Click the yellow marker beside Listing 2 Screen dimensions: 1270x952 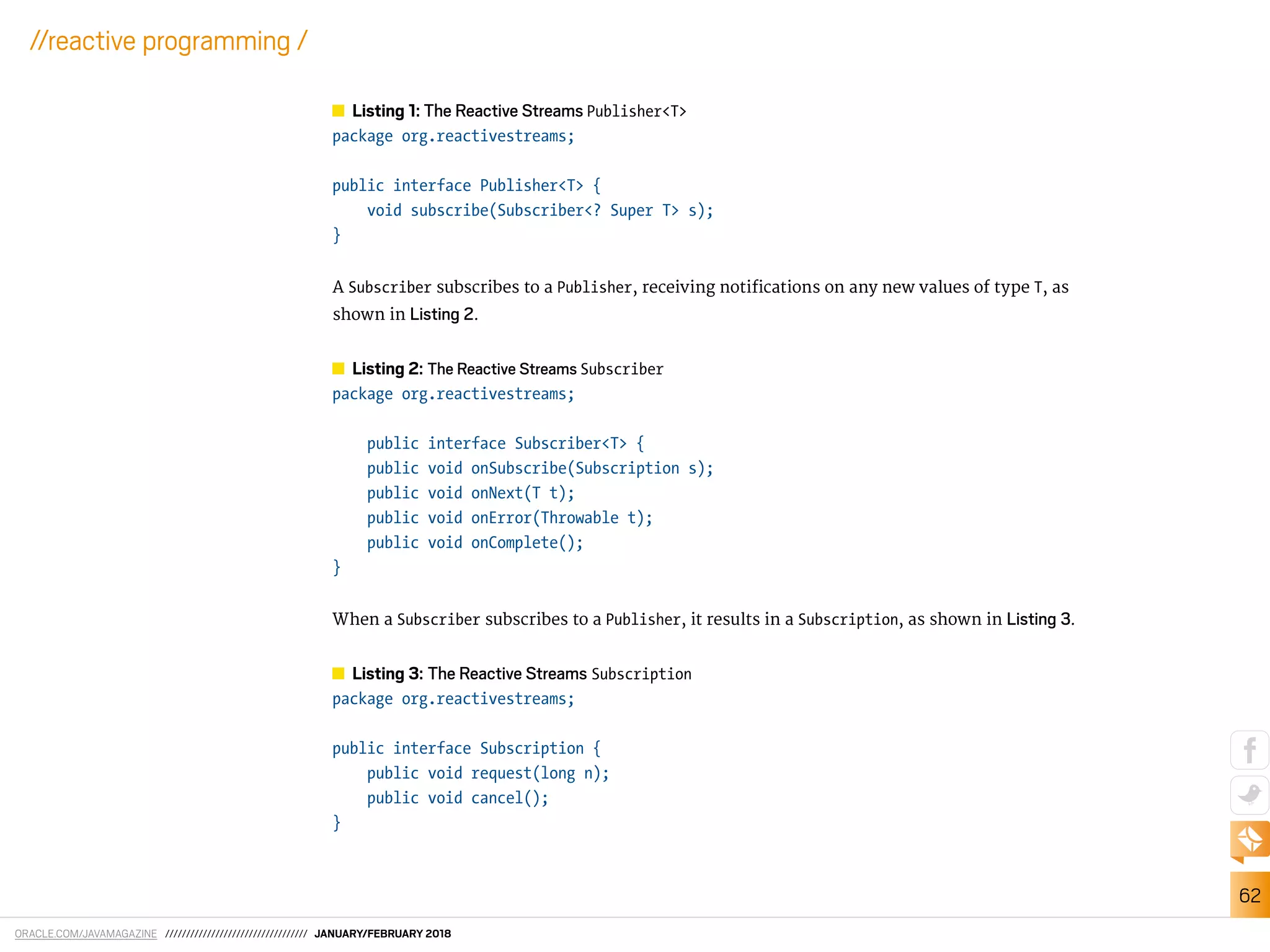(338, 369)
